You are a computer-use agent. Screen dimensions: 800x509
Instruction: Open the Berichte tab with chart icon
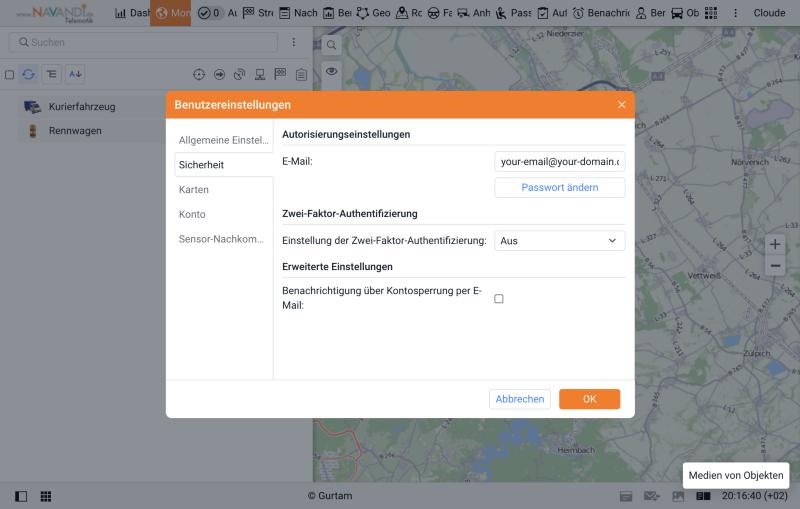click(337, 13)
